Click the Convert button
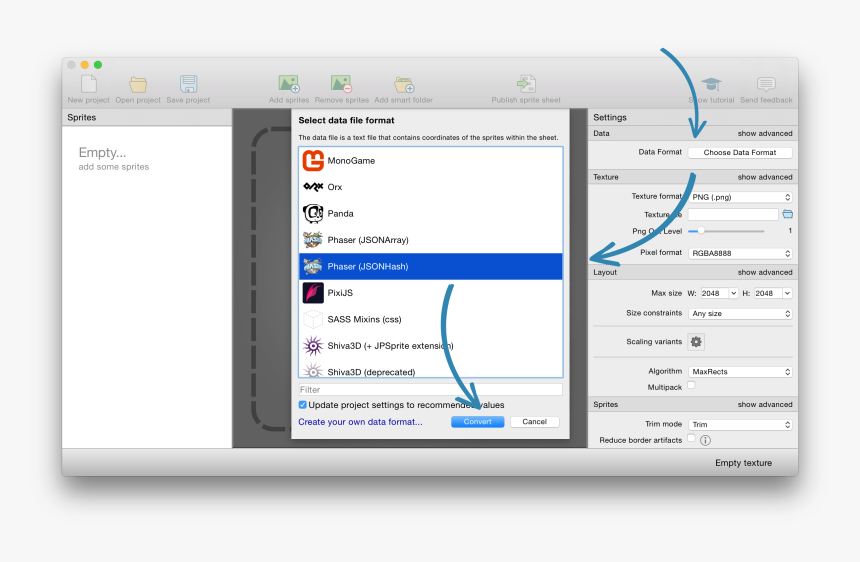860x562 pixels. (x=478, y=422)
